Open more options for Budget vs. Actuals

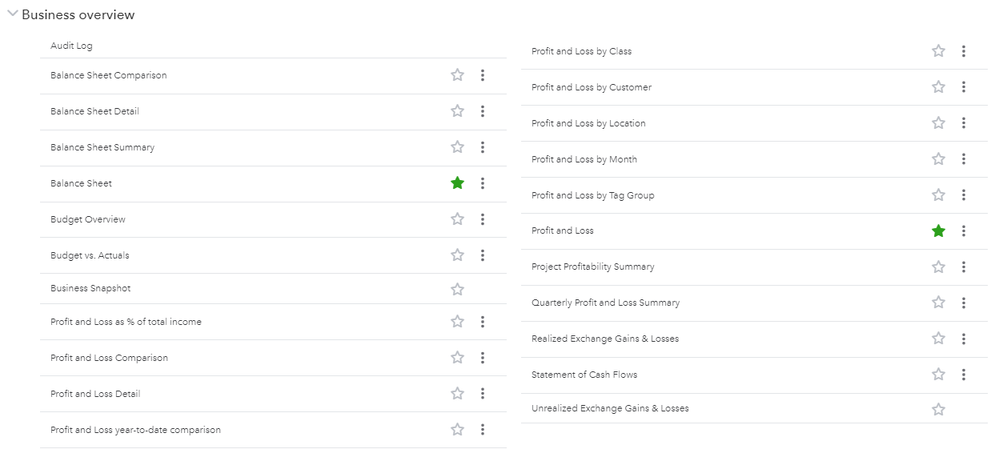(x=482, y=255)
